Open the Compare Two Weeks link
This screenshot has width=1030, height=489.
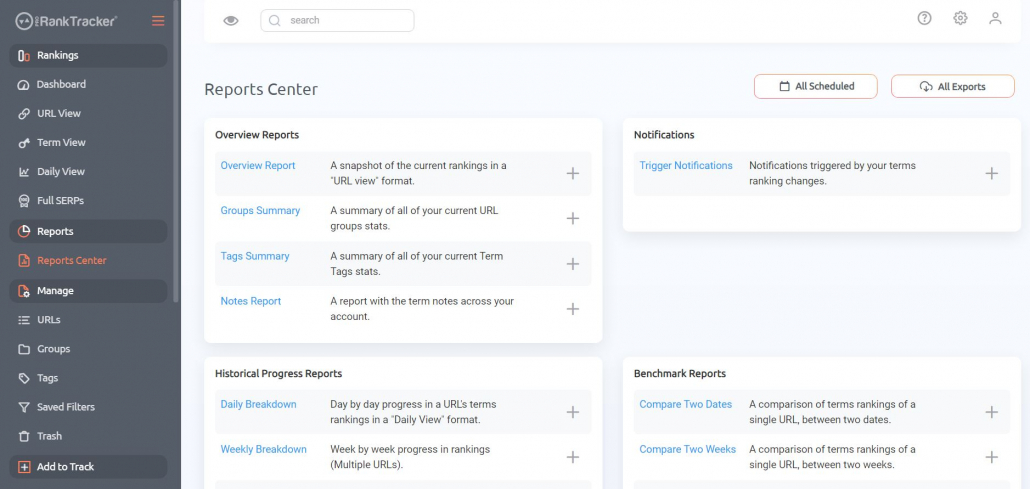(687, 450)
